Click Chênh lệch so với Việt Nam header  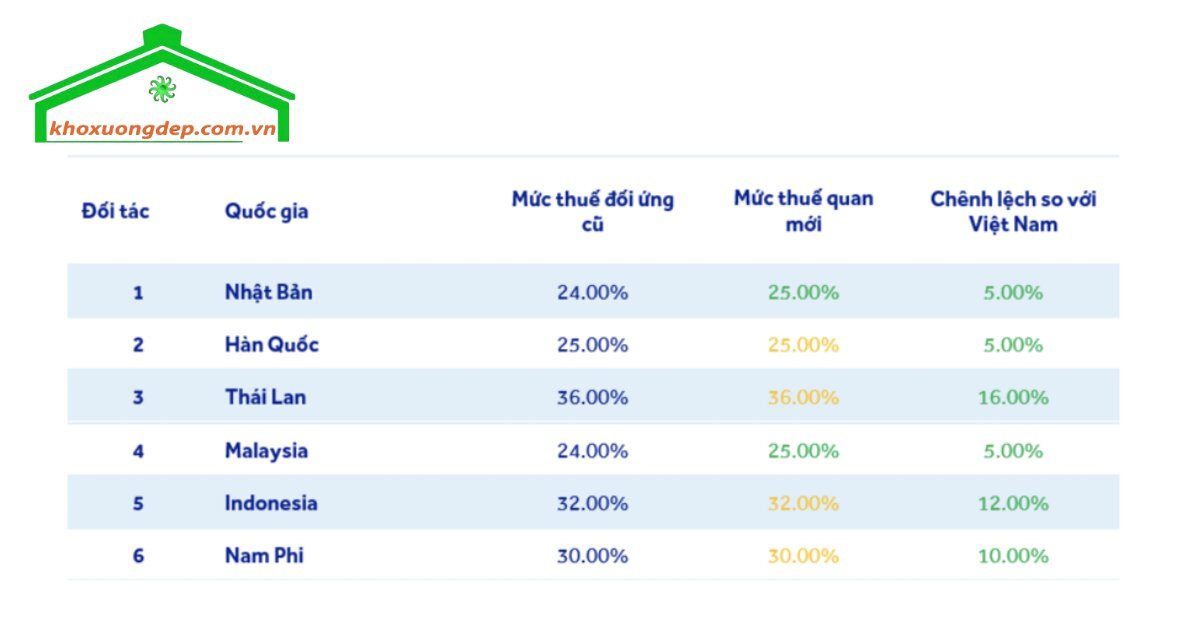(x=1013, y=211)
